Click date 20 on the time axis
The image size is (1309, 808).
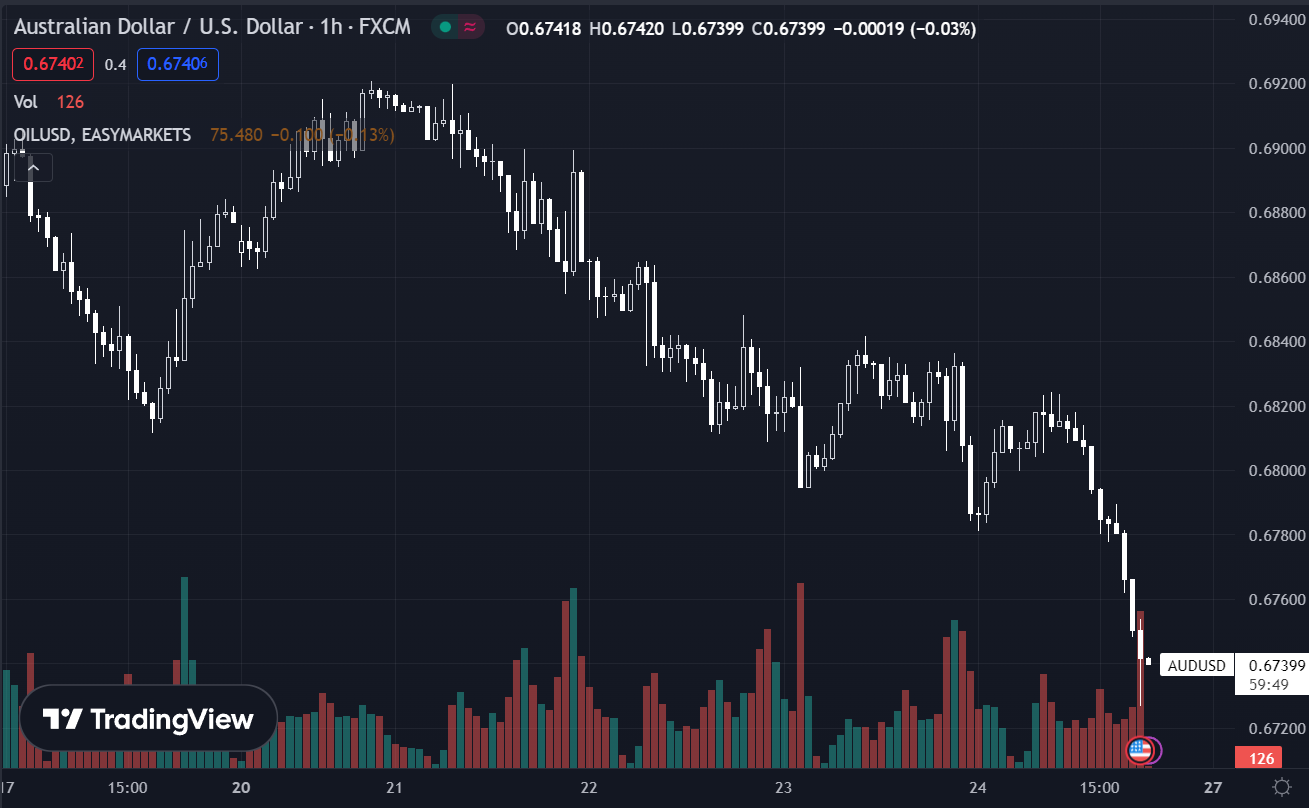tap(240, 787)
